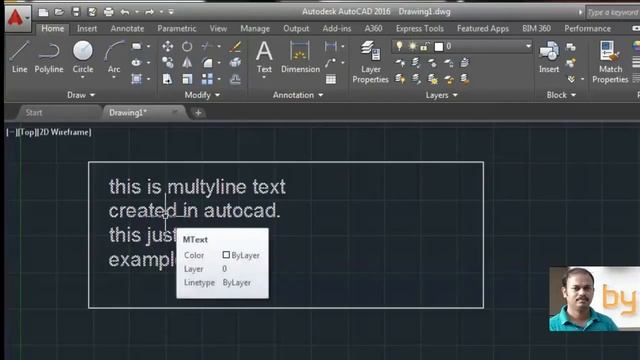Expand the Modify panel

[202, 95]
